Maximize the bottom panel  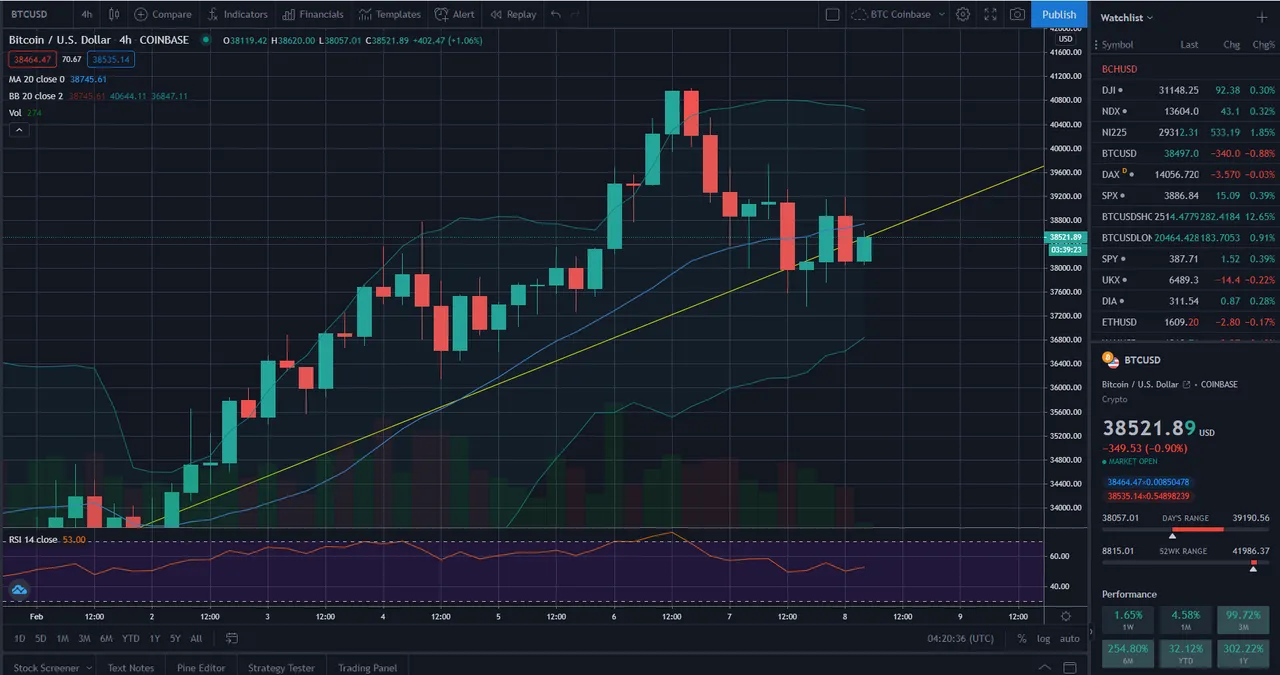coord(1070,668)
